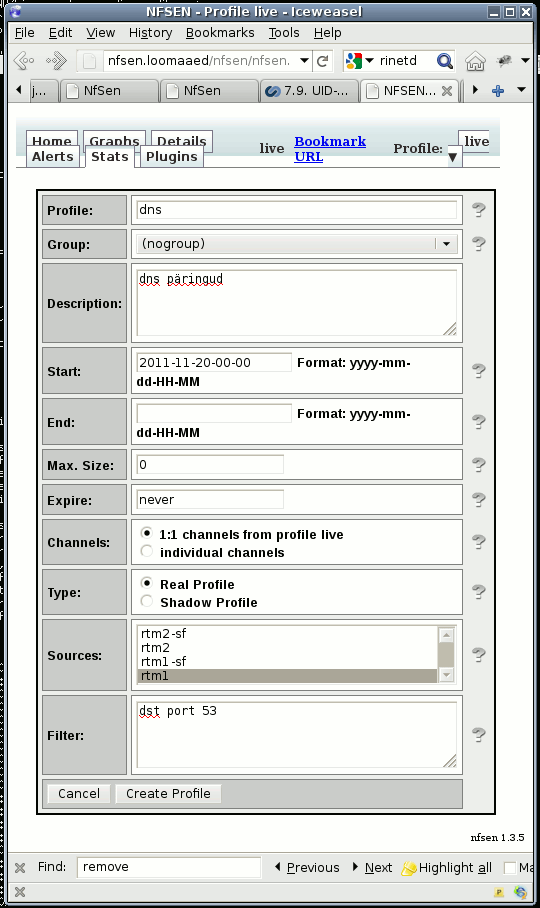Expand the Profile live dropdown arrow

click(453, 156)
